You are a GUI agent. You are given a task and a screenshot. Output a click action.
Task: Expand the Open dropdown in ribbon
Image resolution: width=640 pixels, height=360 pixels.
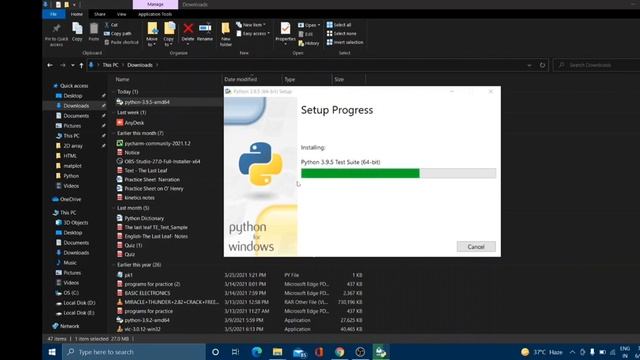[309, 25]
